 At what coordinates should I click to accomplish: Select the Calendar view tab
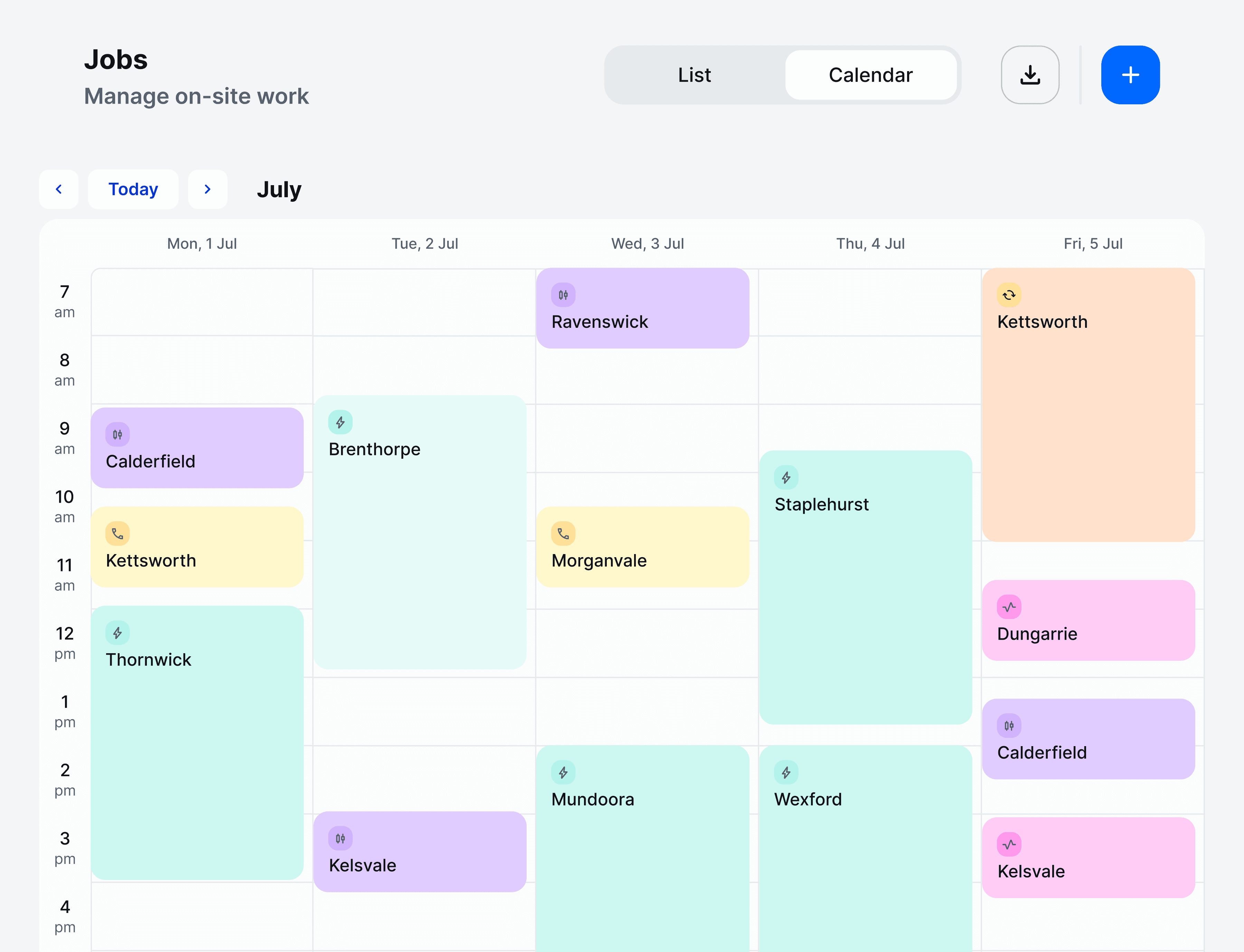[x=870, y=75]
